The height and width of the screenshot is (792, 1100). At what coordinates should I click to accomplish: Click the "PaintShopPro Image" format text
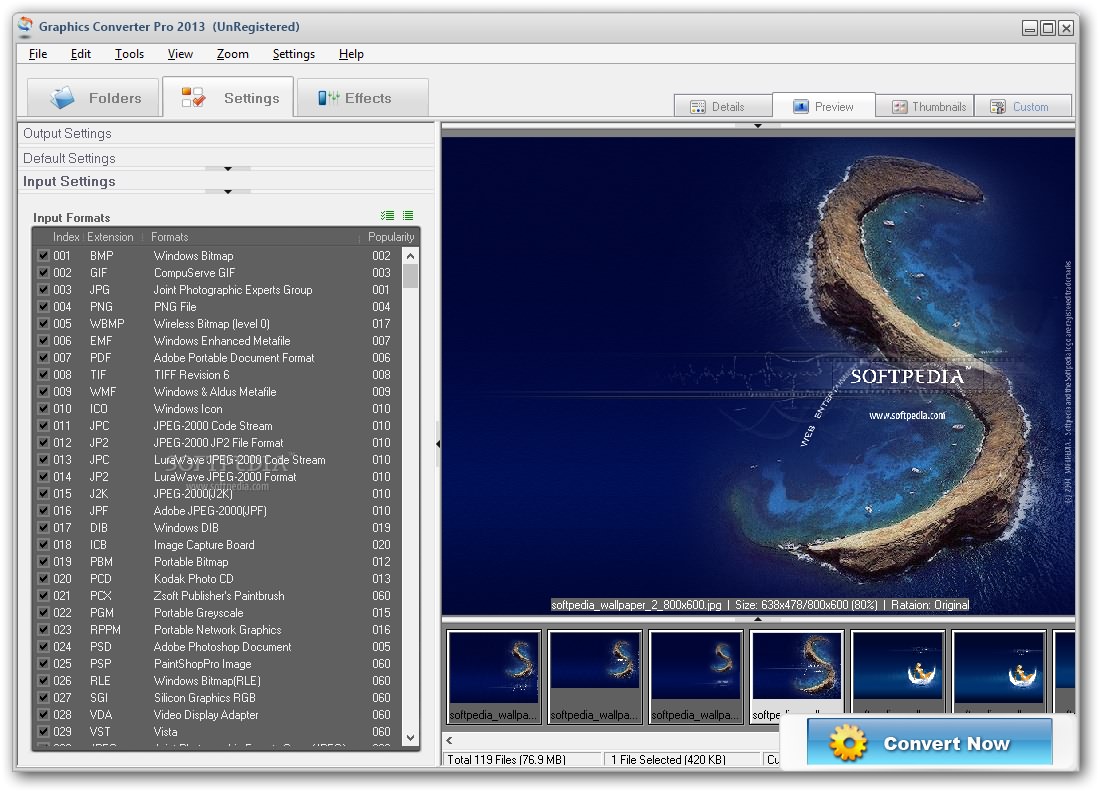tap(203, 664)
